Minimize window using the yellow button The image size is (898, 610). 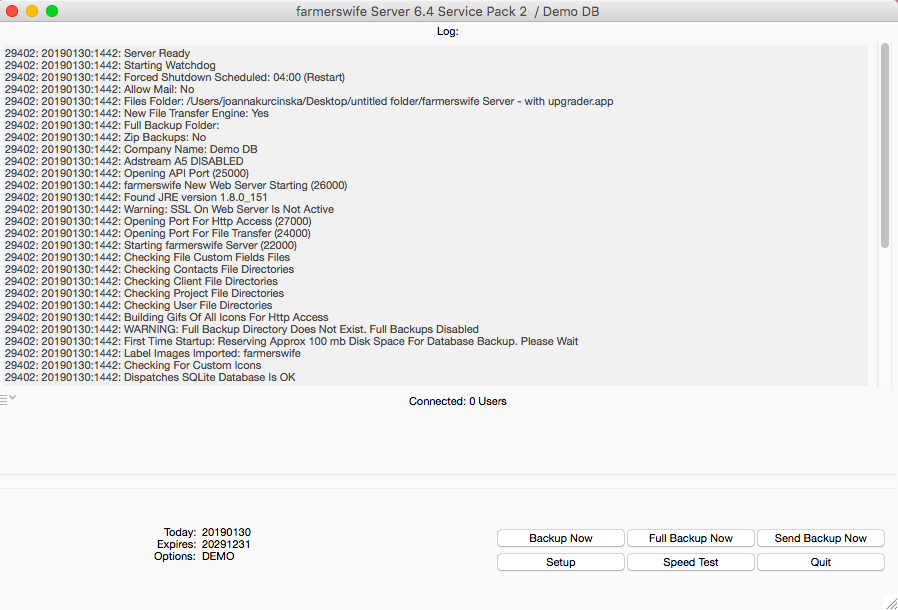point(32,11)
